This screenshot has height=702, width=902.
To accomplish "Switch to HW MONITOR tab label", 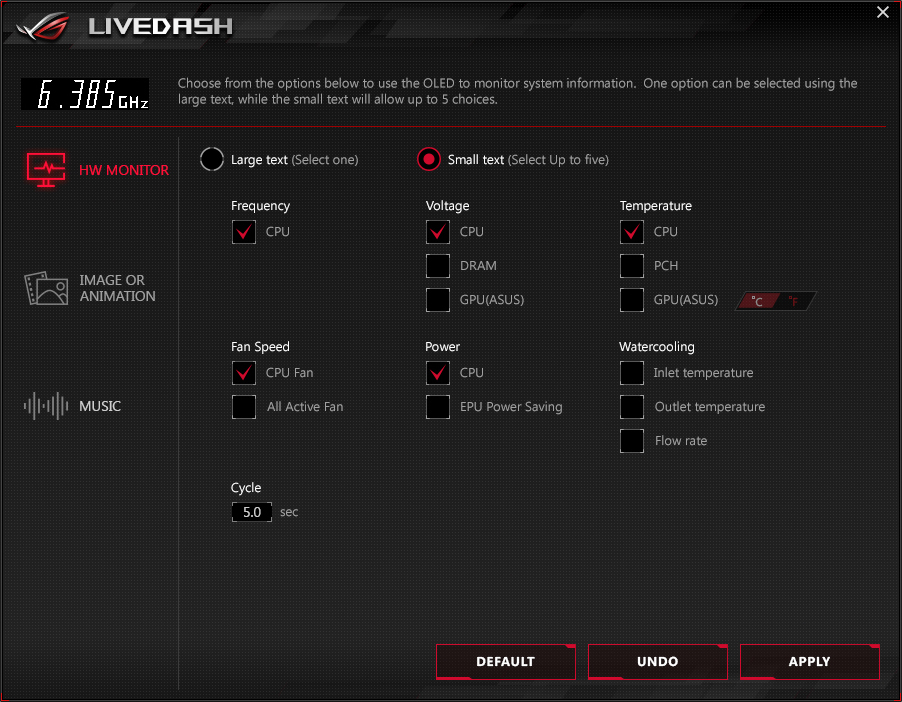I will tap(124, 170).
